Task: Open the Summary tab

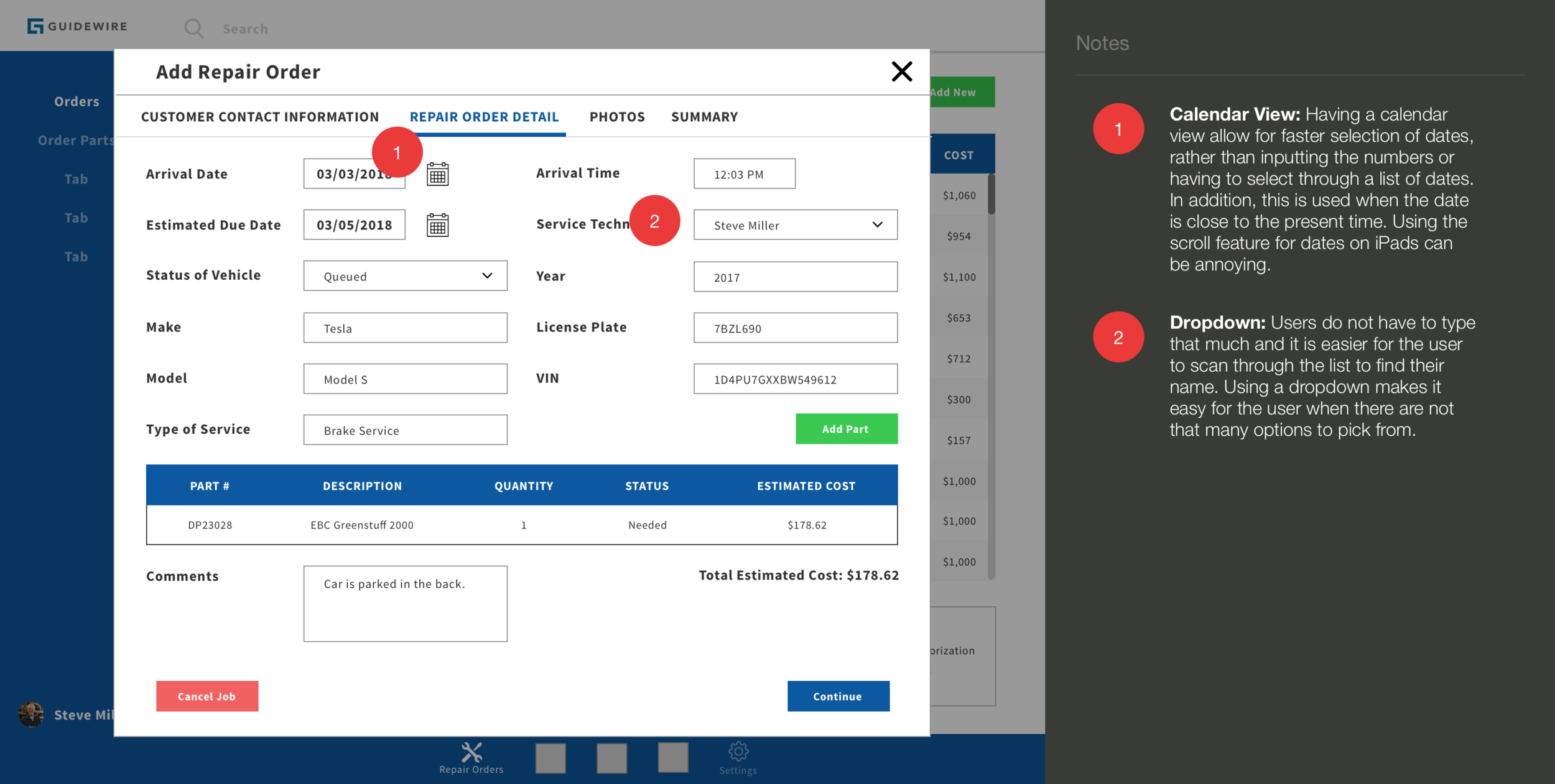Action: coord(704,117)
